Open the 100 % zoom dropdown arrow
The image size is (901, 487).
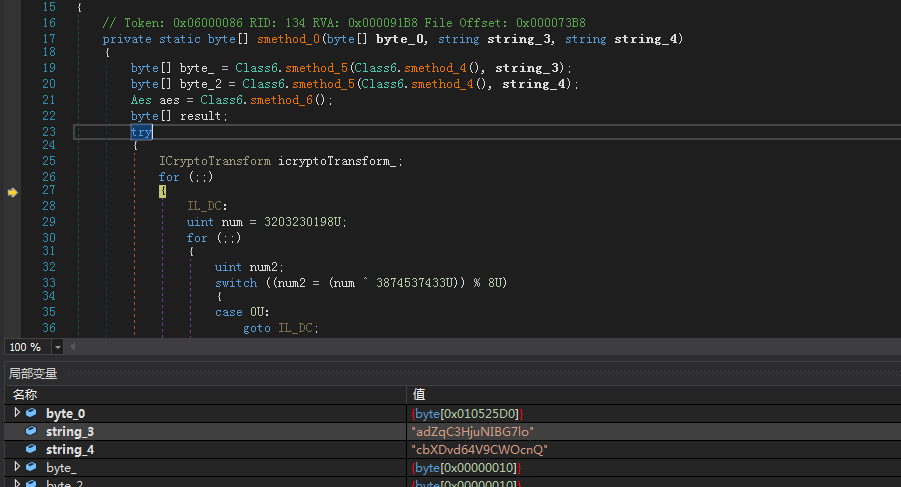pyautogui.click(x=57, y=347)
